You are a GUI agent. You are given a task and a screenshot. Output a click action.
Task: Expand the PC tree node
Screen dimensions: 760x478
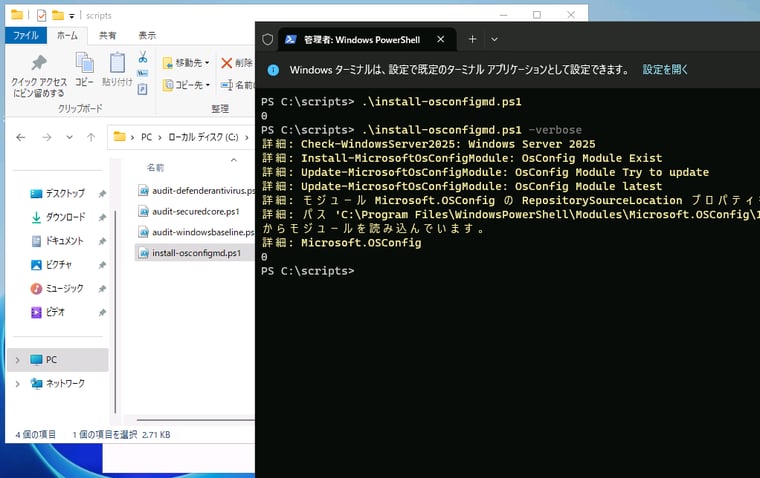17,360
